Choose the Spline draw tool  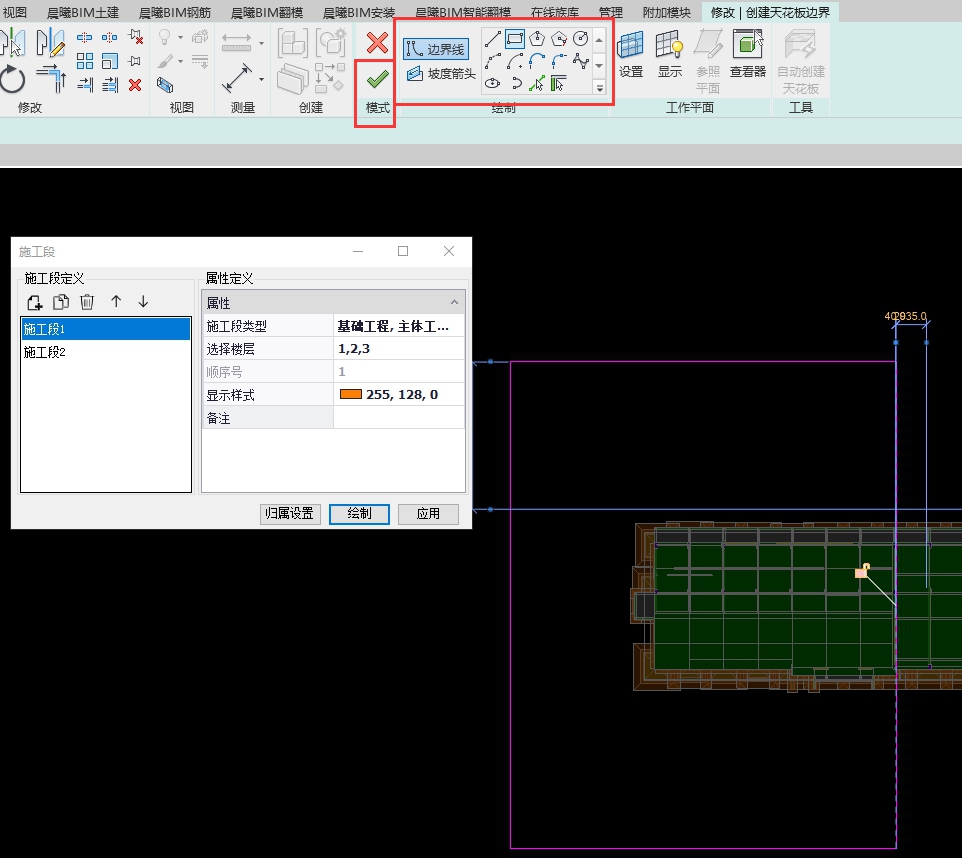pyautogui.click(x=580, y=61)
